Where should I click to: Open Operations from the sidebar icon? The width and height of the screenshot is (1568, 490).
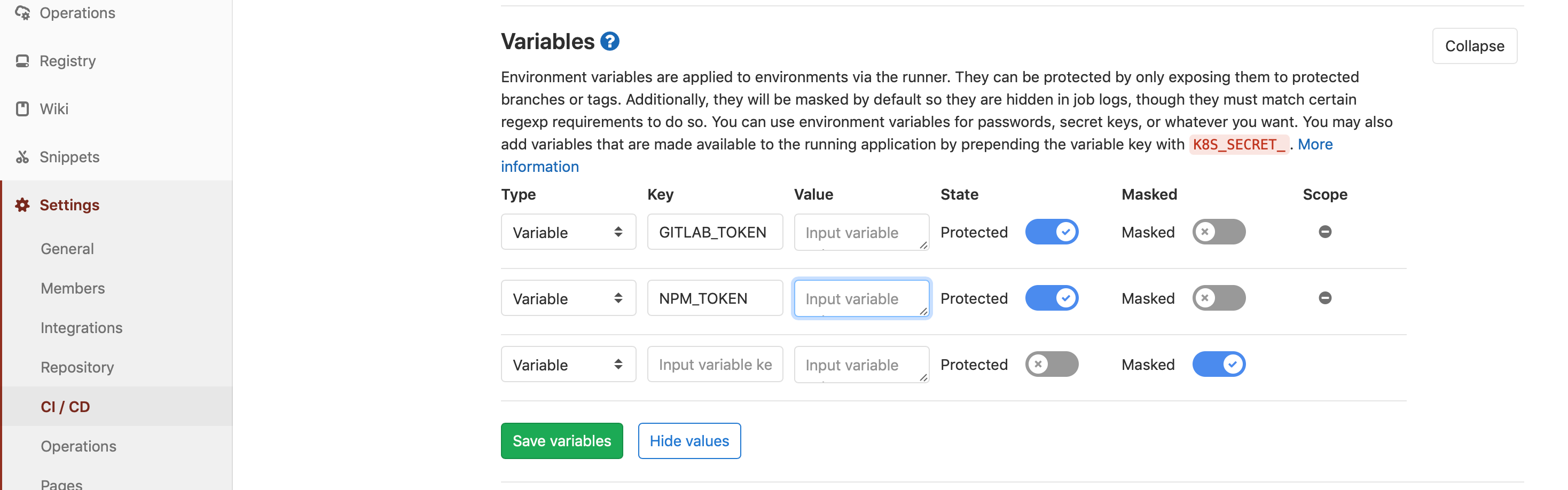coord(22,12)
